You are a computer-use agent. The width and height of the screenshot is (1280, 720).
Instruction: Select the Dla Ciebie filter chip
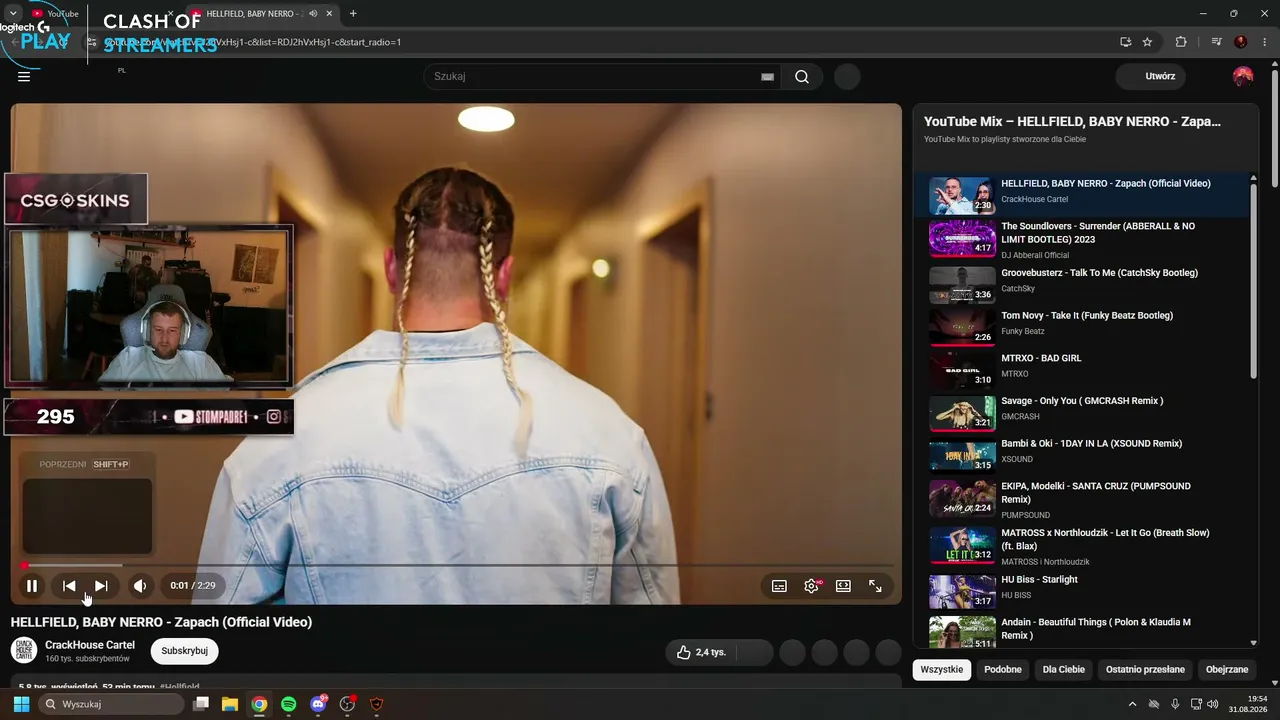pyautogui.click(x=1064, y=669)
